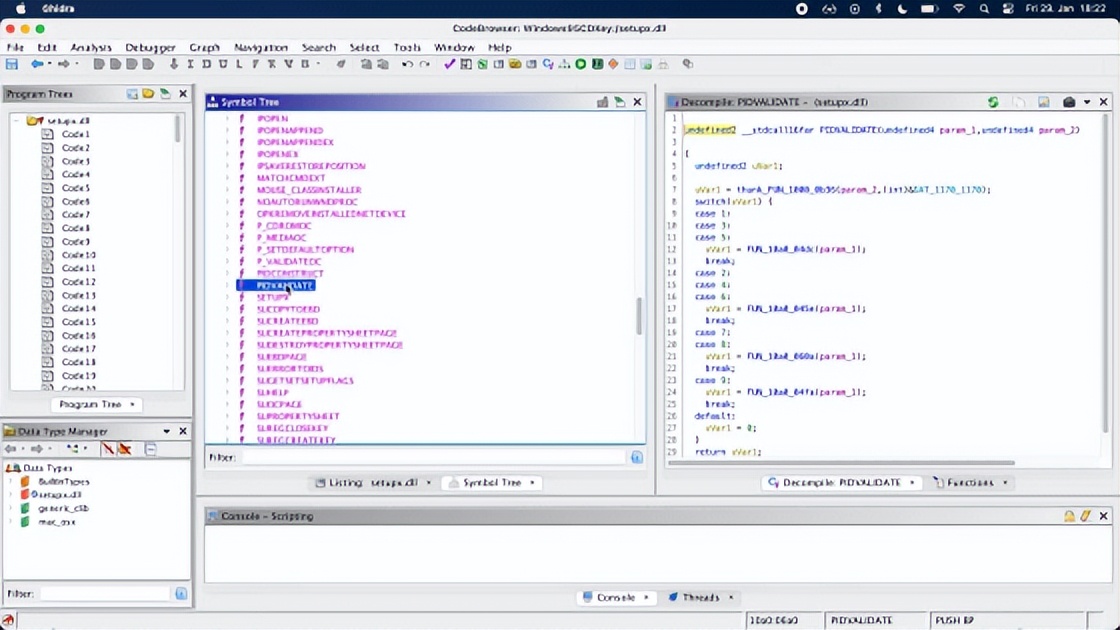Viewport: 1120px width, 630px height.
Task: Click the Symbol Tree filter text field
Action: (434, 457)
